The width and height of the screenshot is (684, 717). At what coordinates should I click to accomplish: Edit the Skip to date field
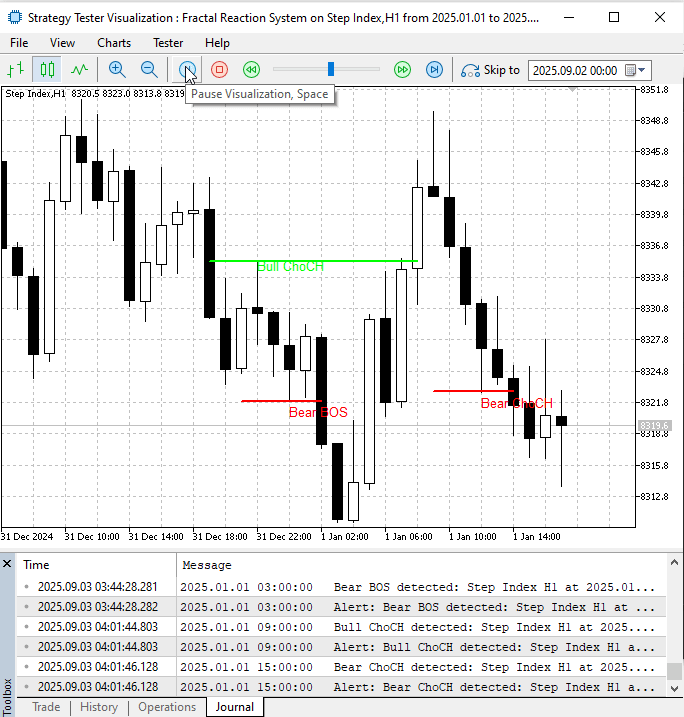click(577, 70)
